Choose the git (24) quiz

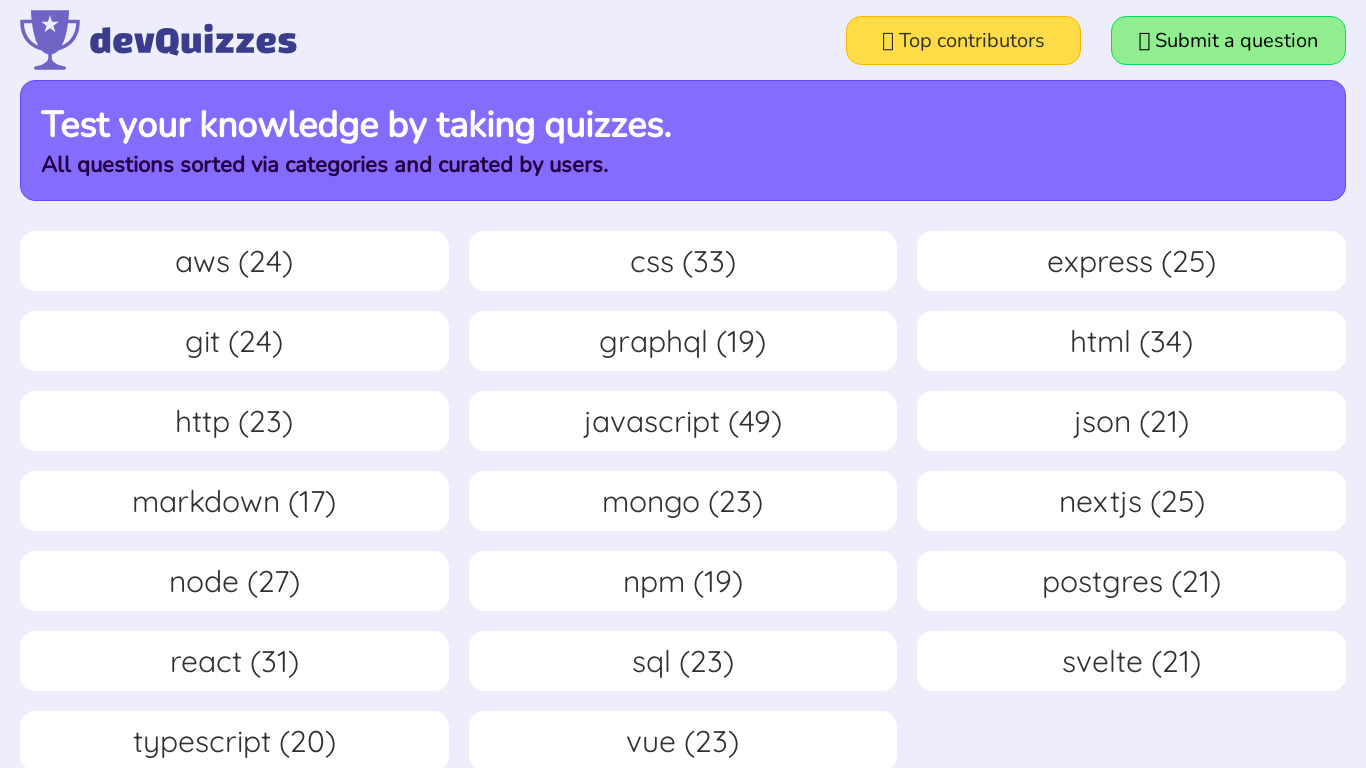(x=234, y=342)
